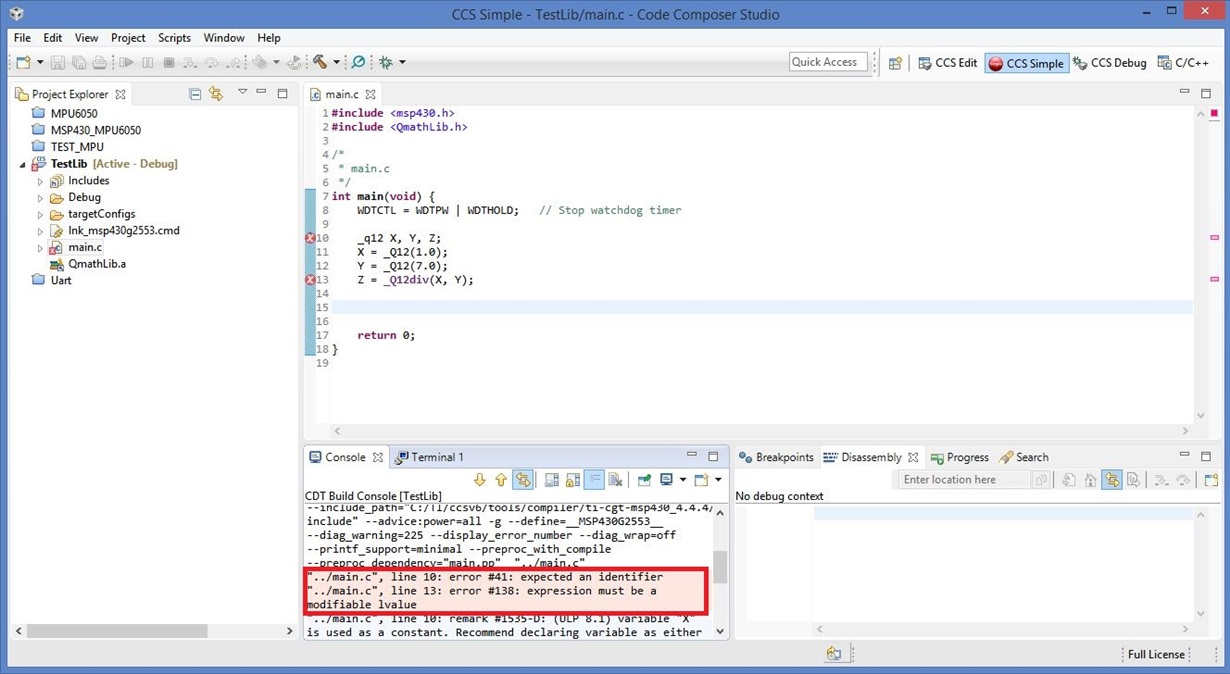Open the Scripts menu
This screenshot has height=674, width=1230.
(x=174, y=38)
